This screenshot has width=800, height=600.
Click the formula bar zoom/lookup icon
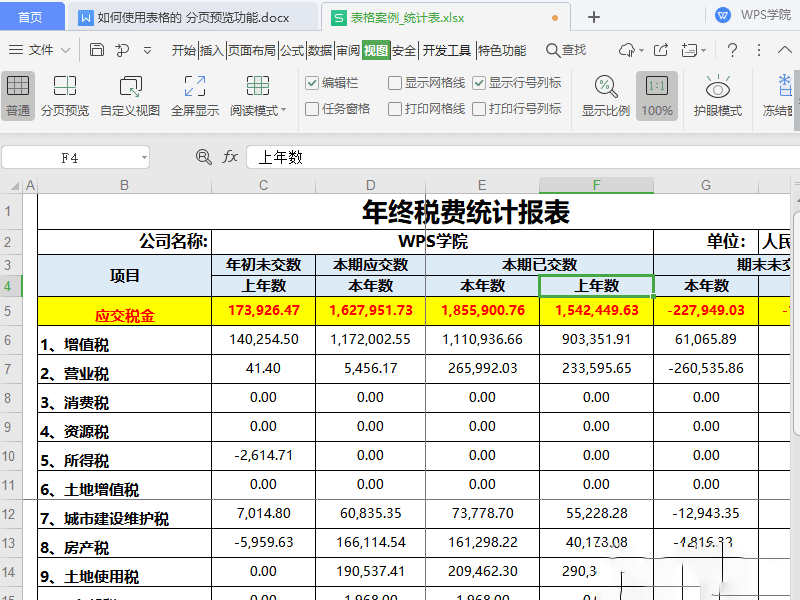(204, 157)
